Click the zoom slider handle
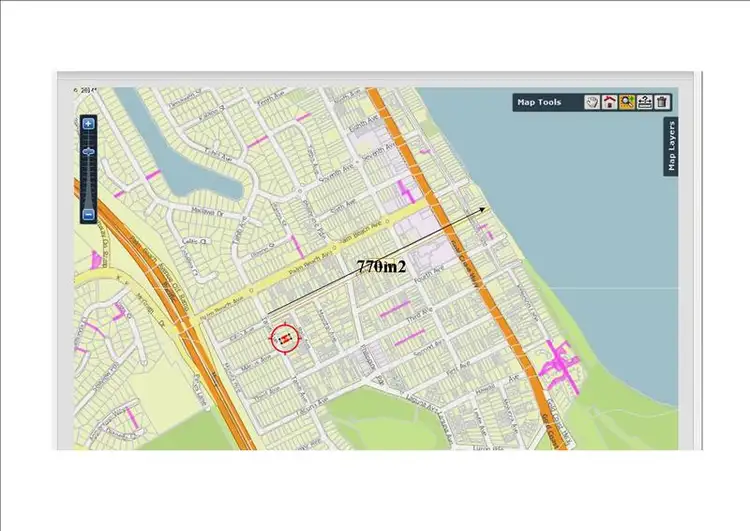 [89, 151]
